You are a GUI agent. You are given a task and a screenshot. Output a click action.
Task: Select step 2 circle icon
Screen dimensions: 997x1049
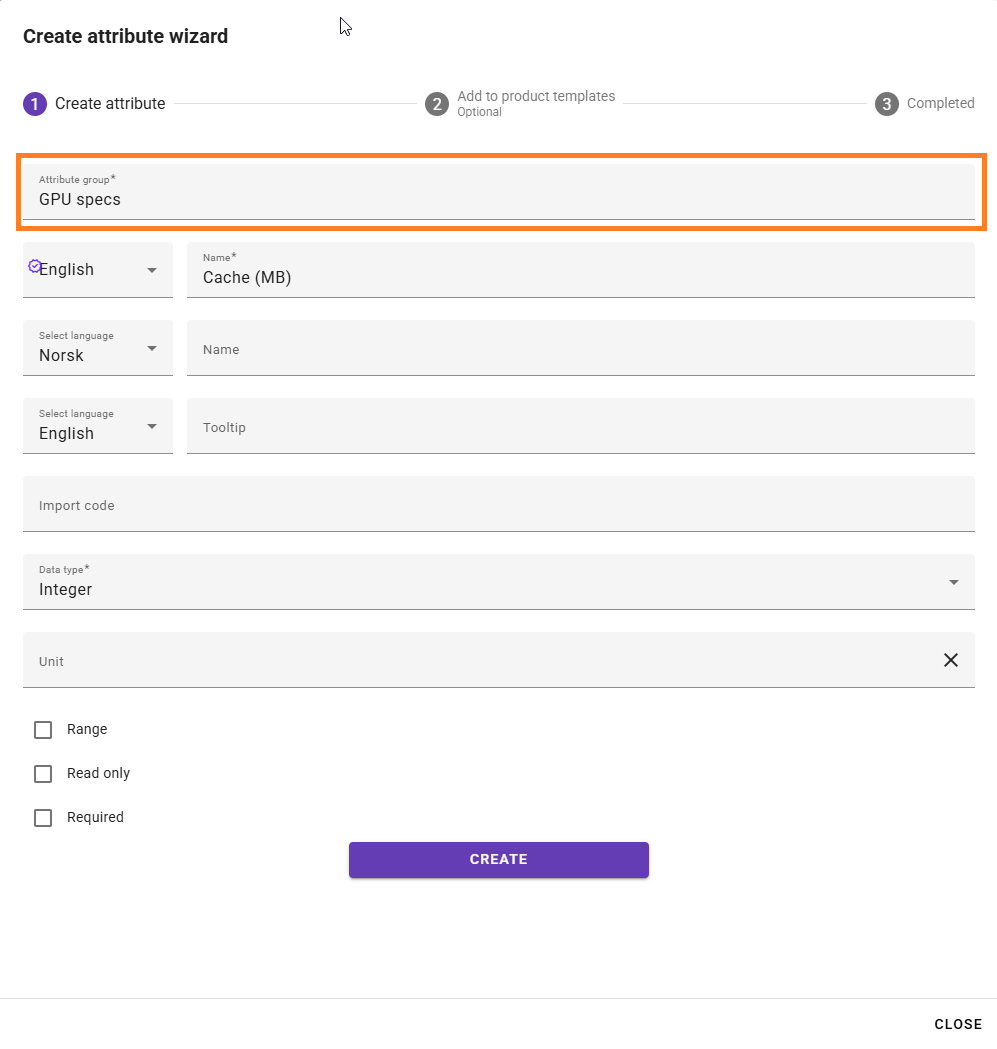coord(437,104)
